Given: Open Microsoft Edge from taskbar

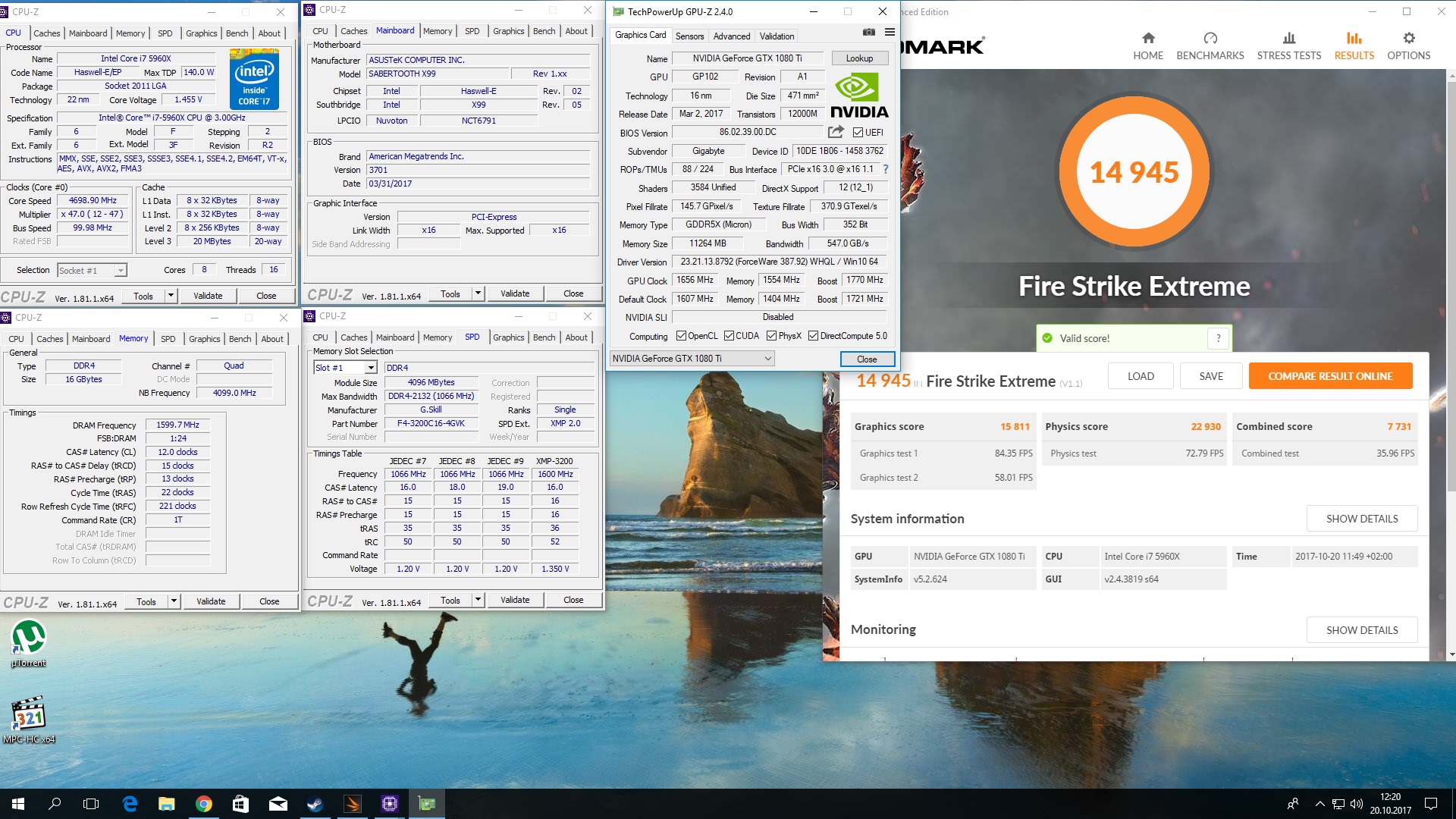Looking at the screenshot, I should pos(130,804).
